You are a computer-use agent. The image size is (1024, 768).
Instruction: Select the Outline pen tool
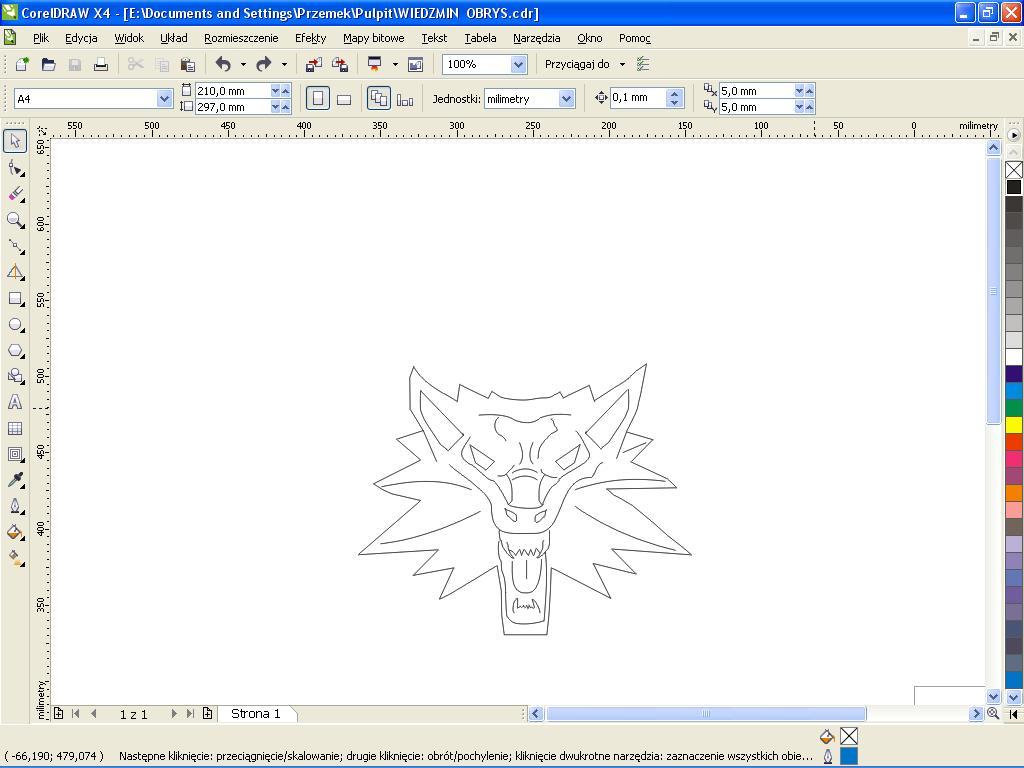coord(15,506)
